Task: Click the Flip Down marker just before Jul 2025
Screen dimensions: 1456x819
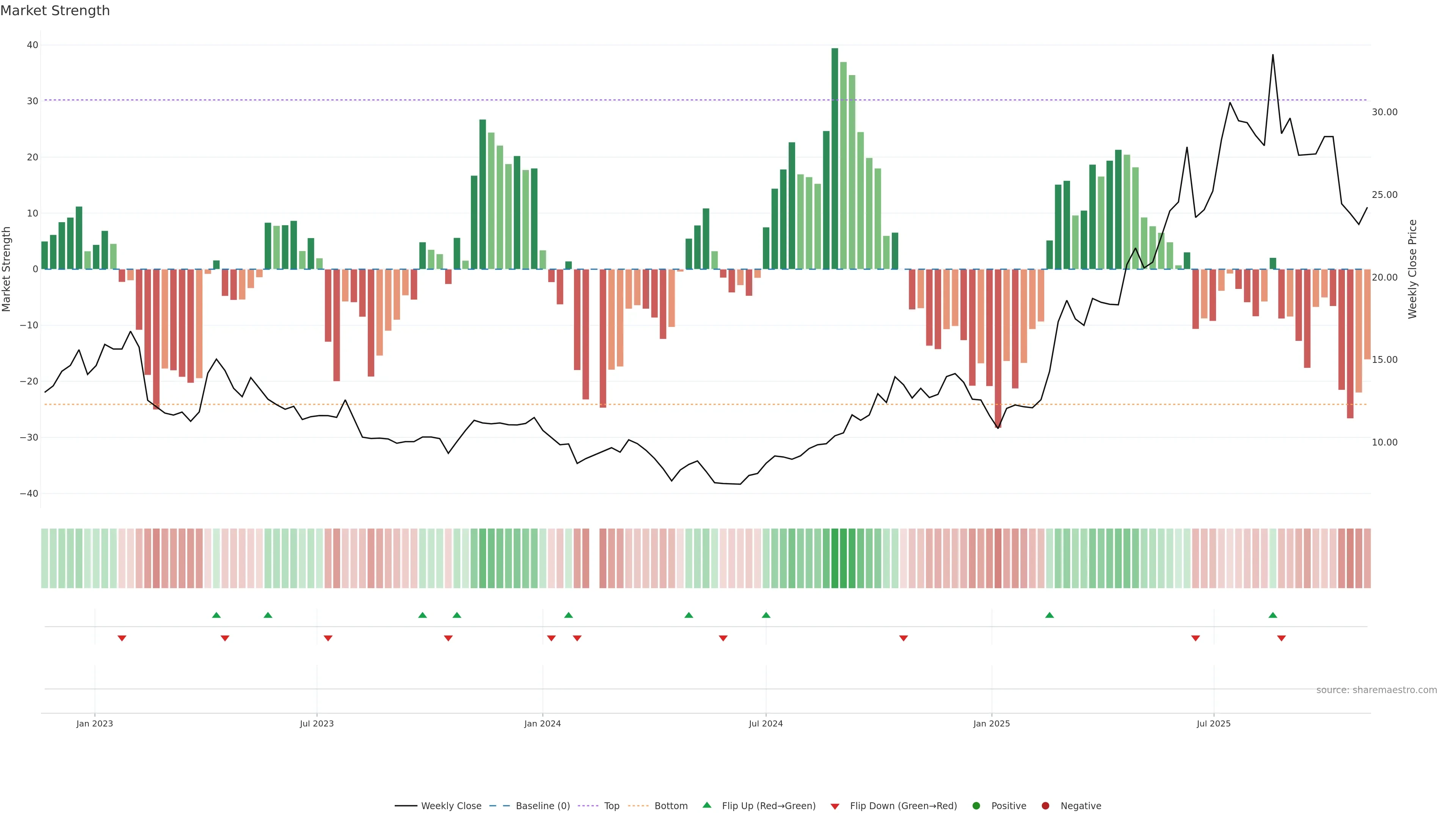Action: pyautogui.click(x=1196, y=638)
